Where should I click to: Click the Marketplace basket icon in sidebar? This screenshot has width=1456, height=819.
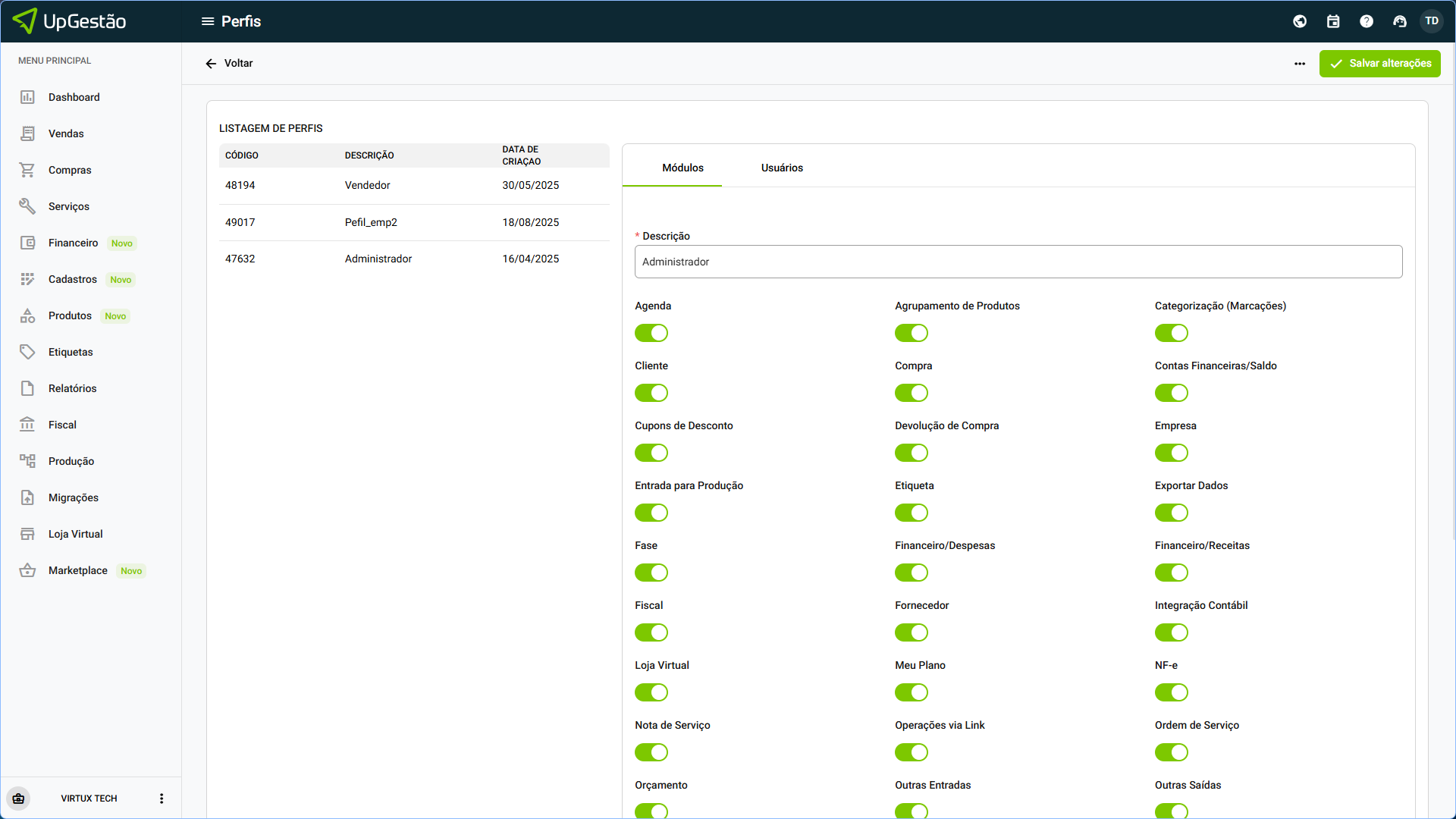coord(27,570)
